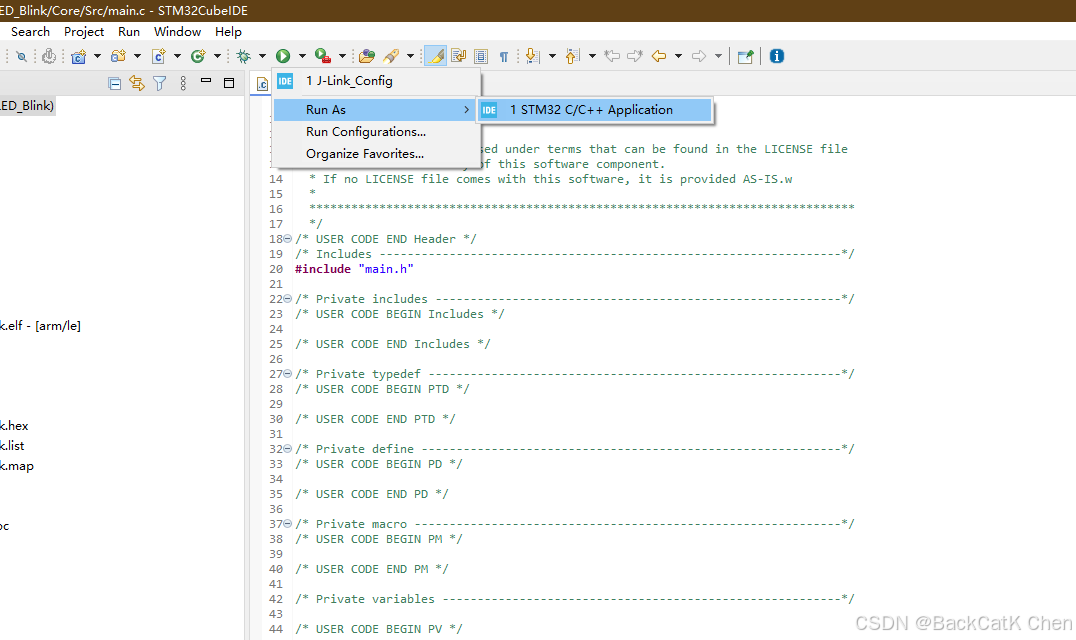Click the New Source Folder icon
The image size is (1076, 640).
click(118, 56)
